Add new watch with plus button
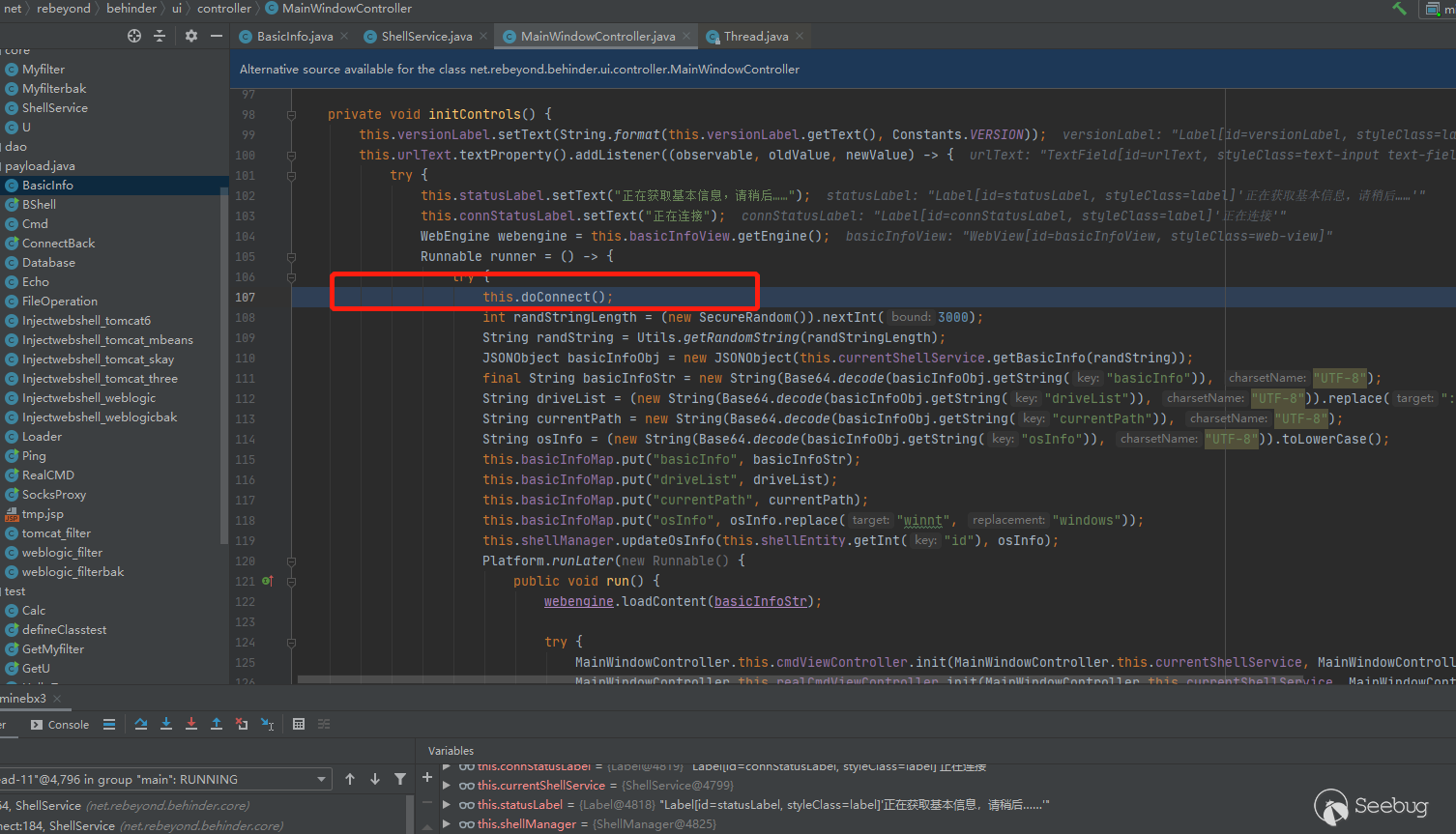This screenshot has width=1456, height=834. pyautogui.click(x=427, y=777)
